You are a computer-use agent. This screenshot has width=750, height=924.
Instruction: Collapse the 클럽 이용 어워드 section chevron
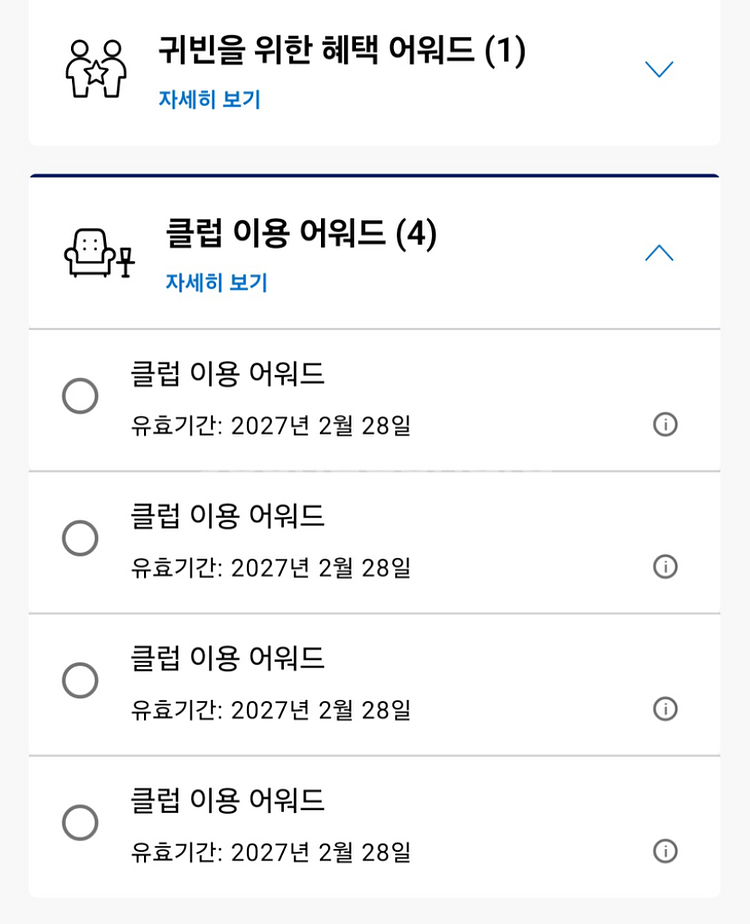[659, 253]
